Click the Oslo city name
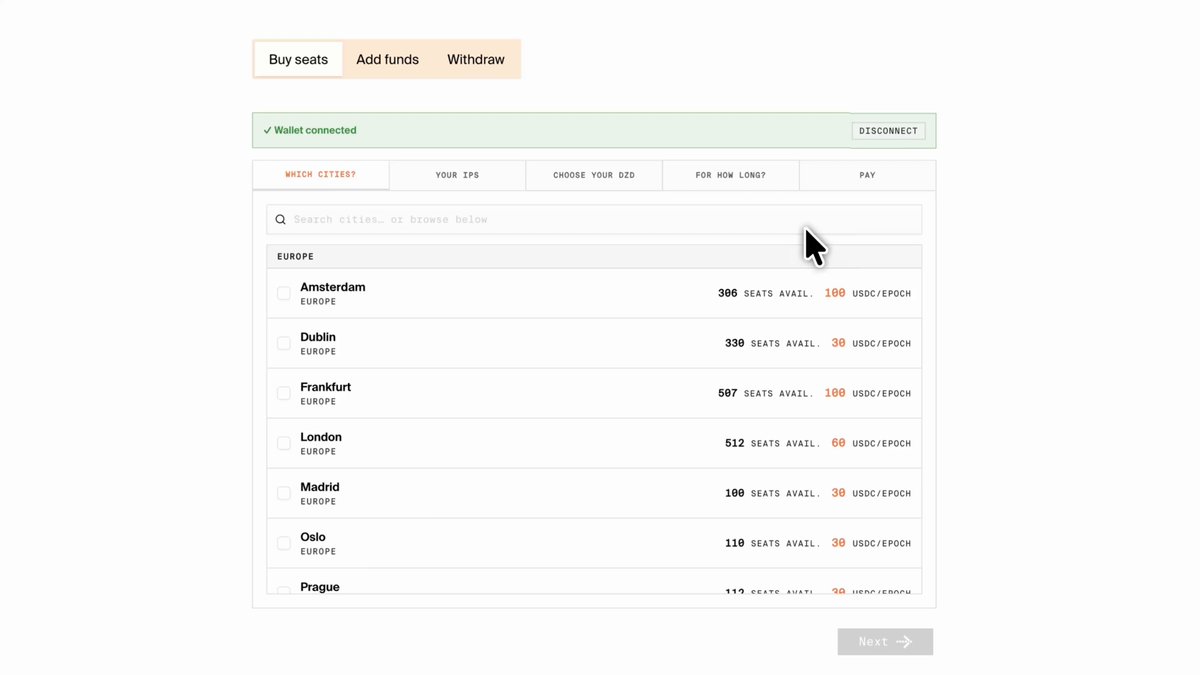Image resolution: width=1200 pixels, height=675 pixels. click(313, 537)
